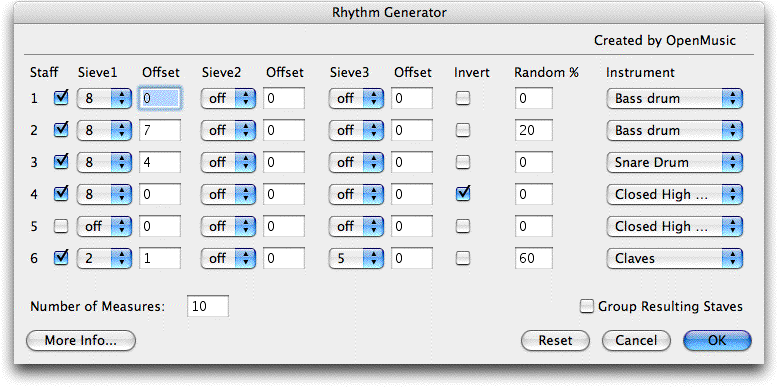
Task: Check Invert for staff 1
Action: [463, 99]
